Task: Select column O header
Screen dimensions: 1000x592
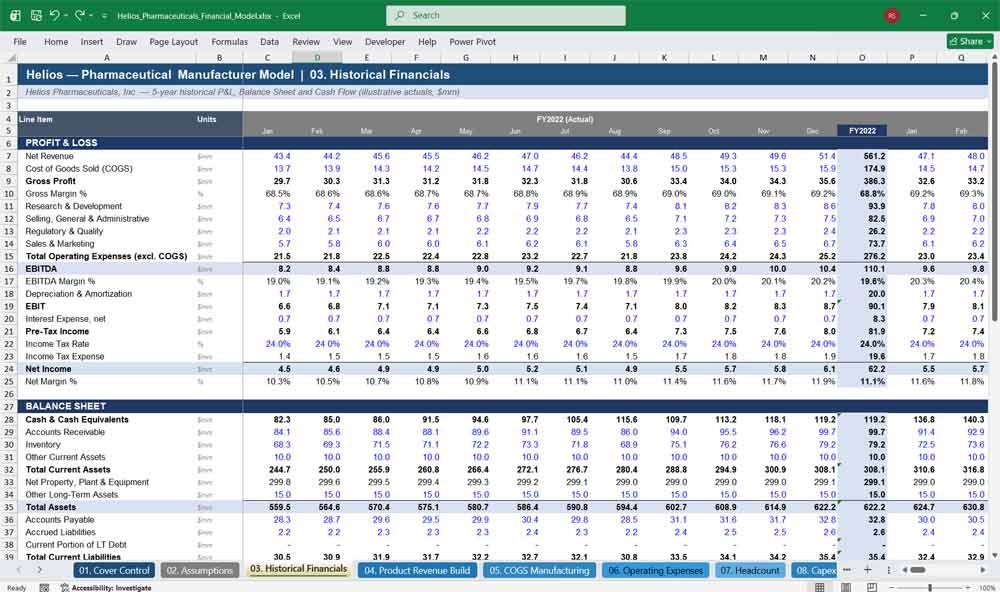Action: [862, 57]
